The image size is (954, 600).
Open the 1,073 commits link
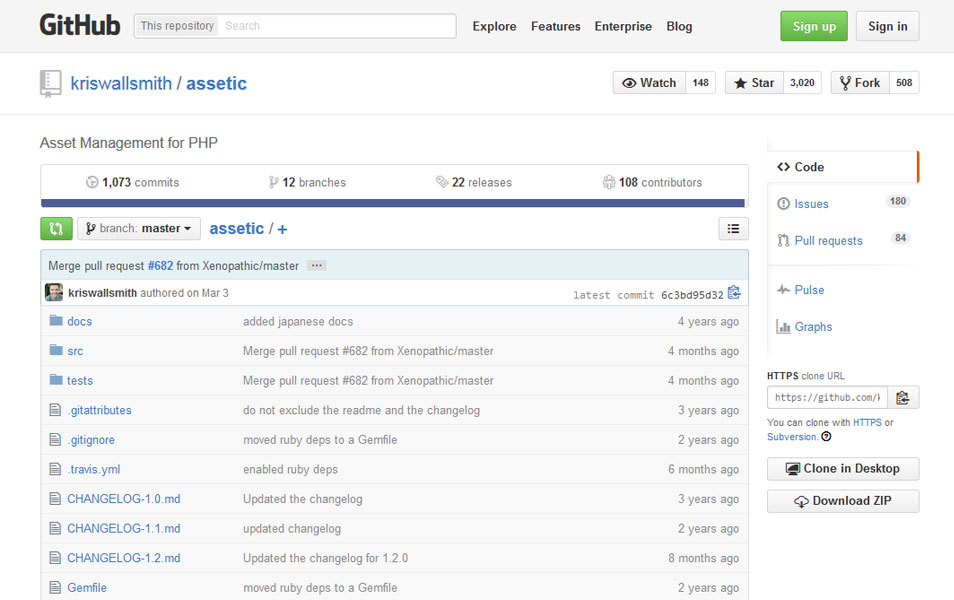point(133,183)
